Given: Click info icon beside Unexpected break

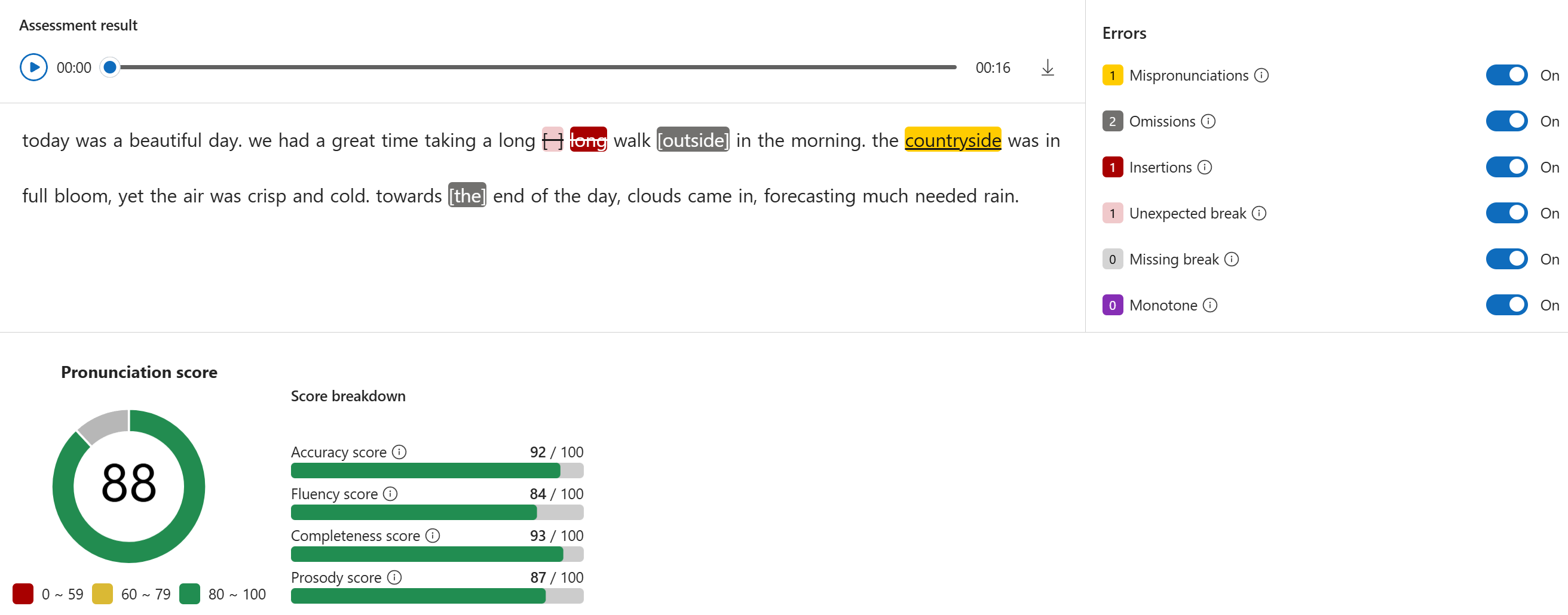Looking at the screenshot, I should (x=1259, y=214).
